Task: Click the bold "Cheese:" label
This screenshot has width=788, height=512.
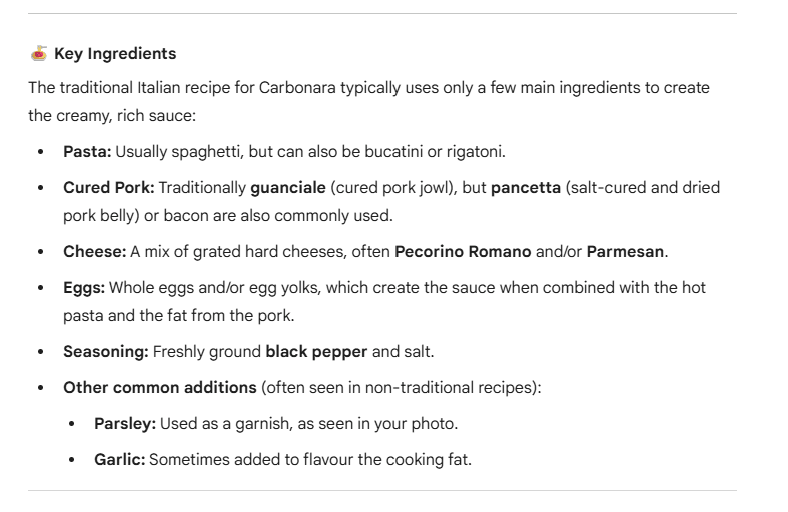Action: tap(92, 251)
